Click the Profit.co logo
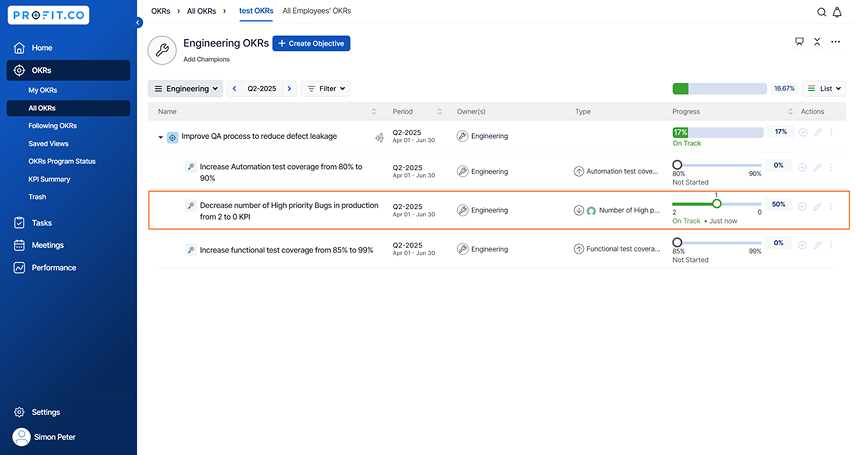Screen dimensions: 856x455 click(49, 15)
